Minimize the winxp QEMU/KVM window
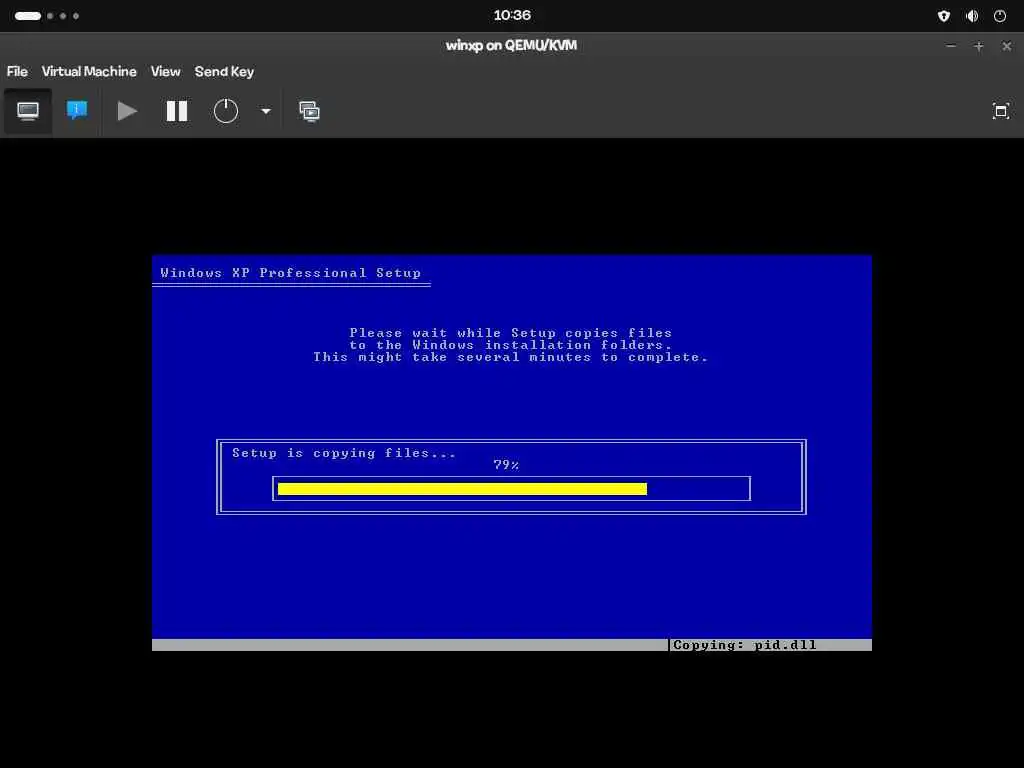1024x768 pixels. pyautogui.click(x=951, y=46)
